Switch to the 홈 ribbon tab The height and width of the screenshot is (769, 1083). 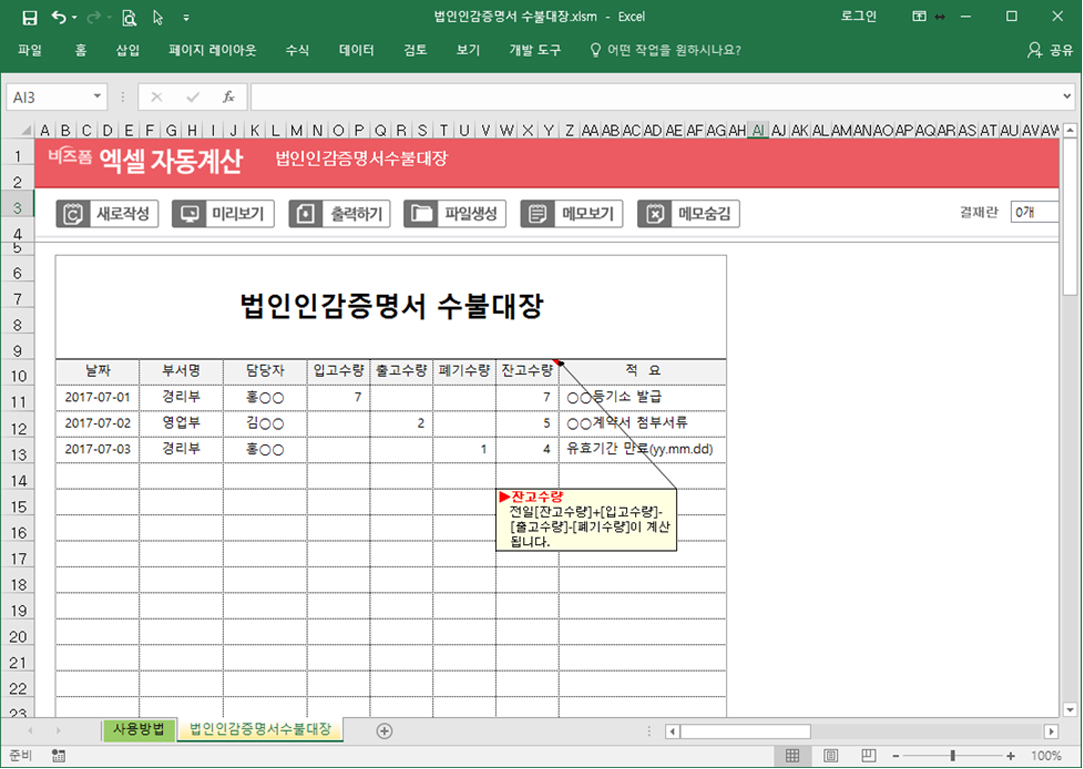pos(81,50)
